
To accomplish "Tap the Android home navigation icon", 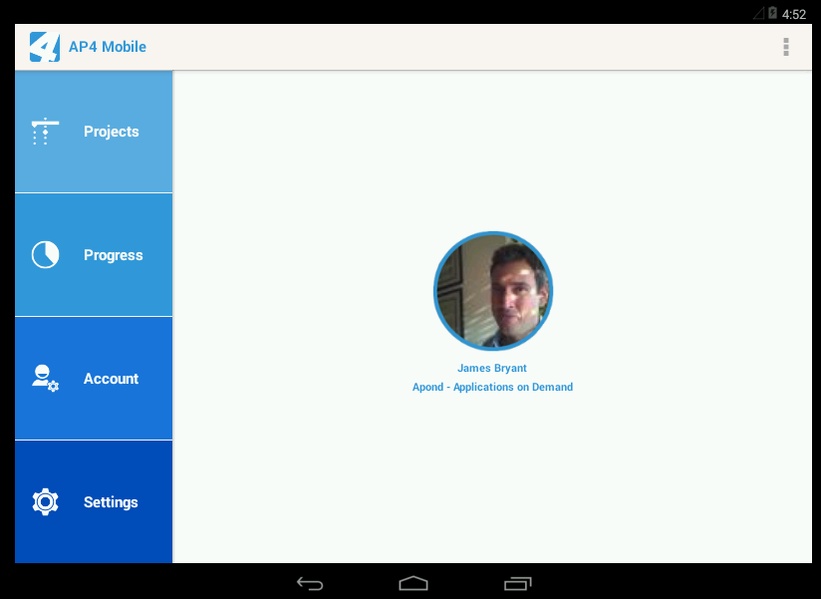I will click(414, 583).
